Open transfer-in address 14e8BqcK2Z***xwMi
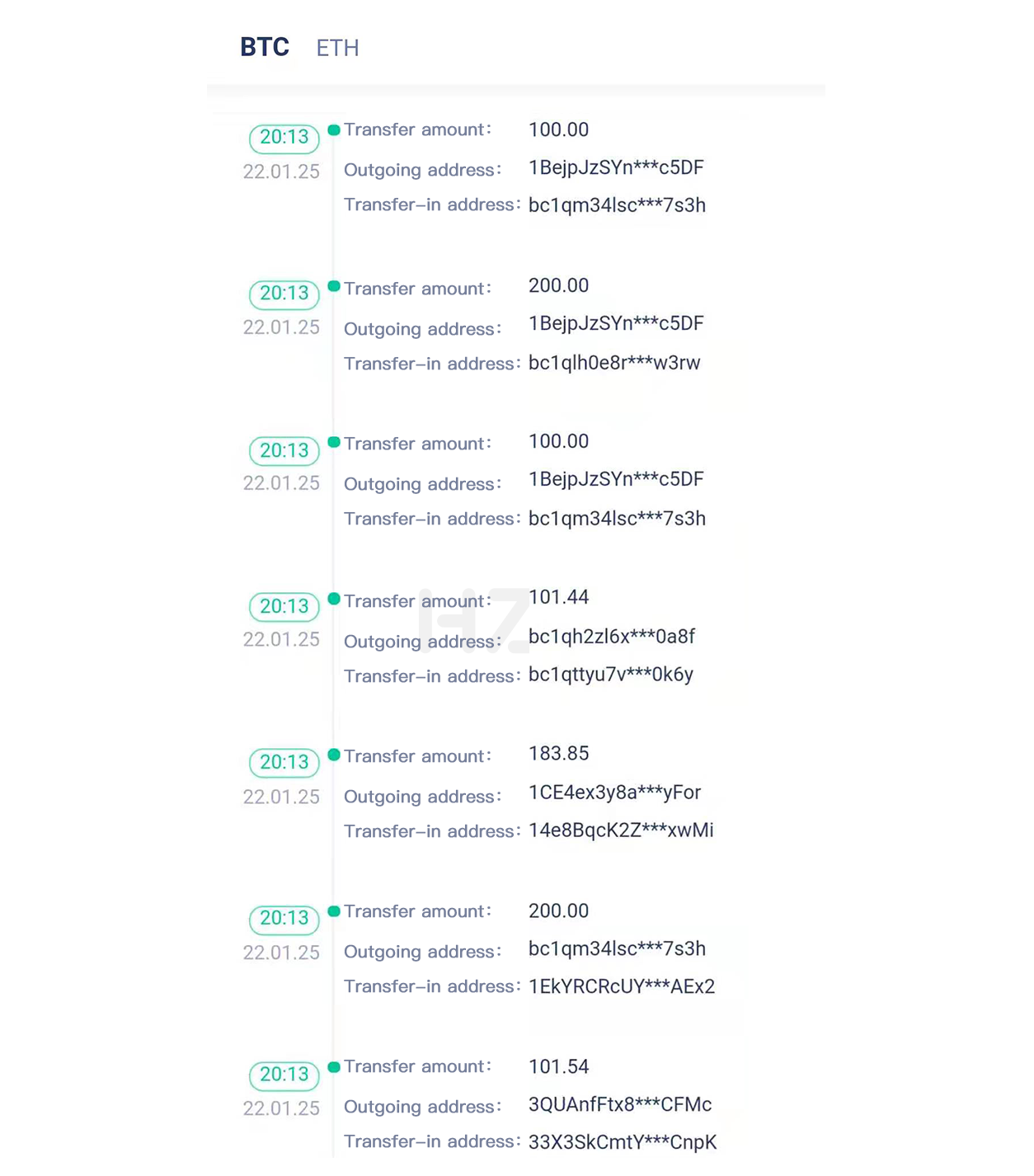 click(x=621, y=830)
